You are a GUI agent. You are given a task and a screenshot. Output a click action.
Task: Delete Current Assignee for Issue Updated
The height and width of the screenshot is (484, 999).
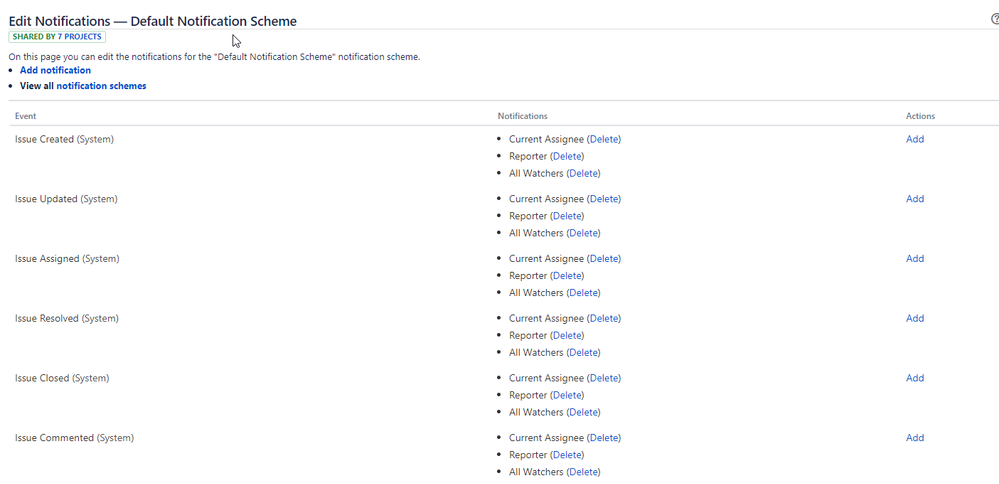[603, 199]
